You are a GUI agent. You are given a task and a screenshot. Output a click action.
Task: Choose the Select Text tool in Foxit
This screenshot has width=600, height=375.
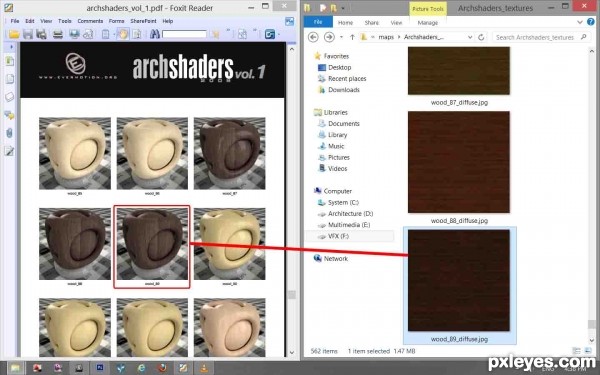(137, 34)
